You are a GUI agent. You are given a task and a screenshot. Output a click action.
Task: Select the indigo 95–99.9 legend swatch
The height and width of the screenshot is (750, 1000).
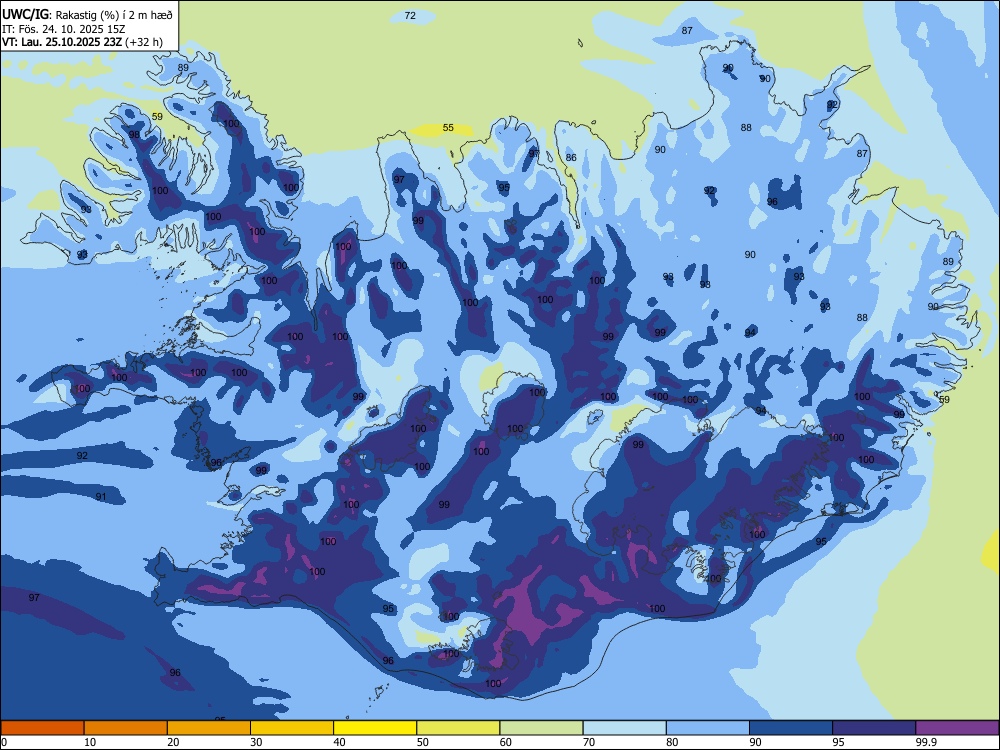click(x=874, y=728)
